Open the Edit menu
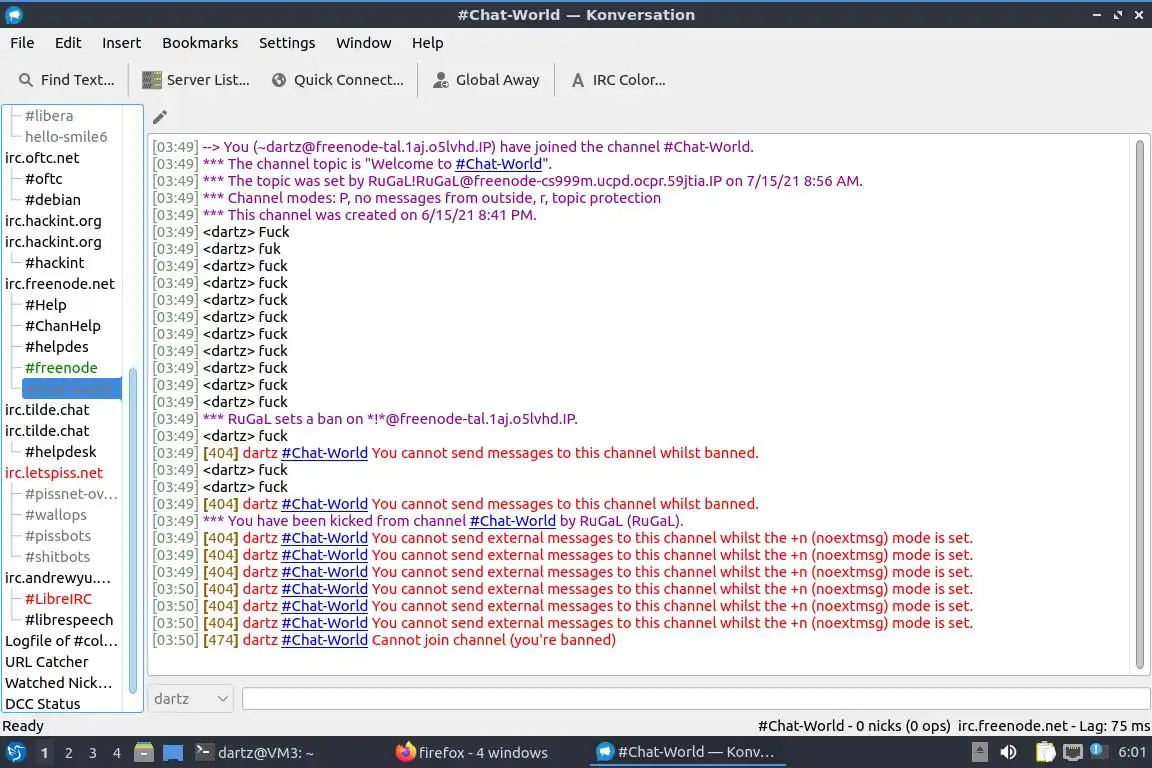The height and width of the screenshot is (768, 1152). click(x=68, y=43)
